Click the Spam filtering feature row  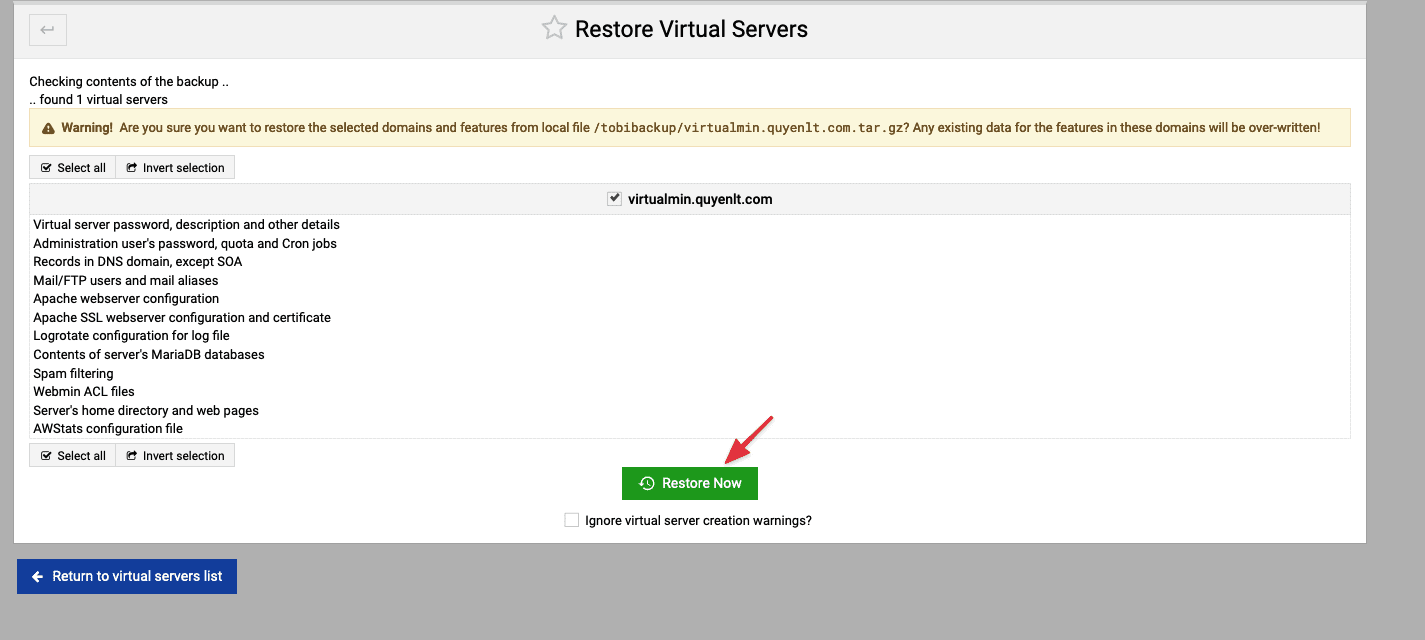pos(73,374)
